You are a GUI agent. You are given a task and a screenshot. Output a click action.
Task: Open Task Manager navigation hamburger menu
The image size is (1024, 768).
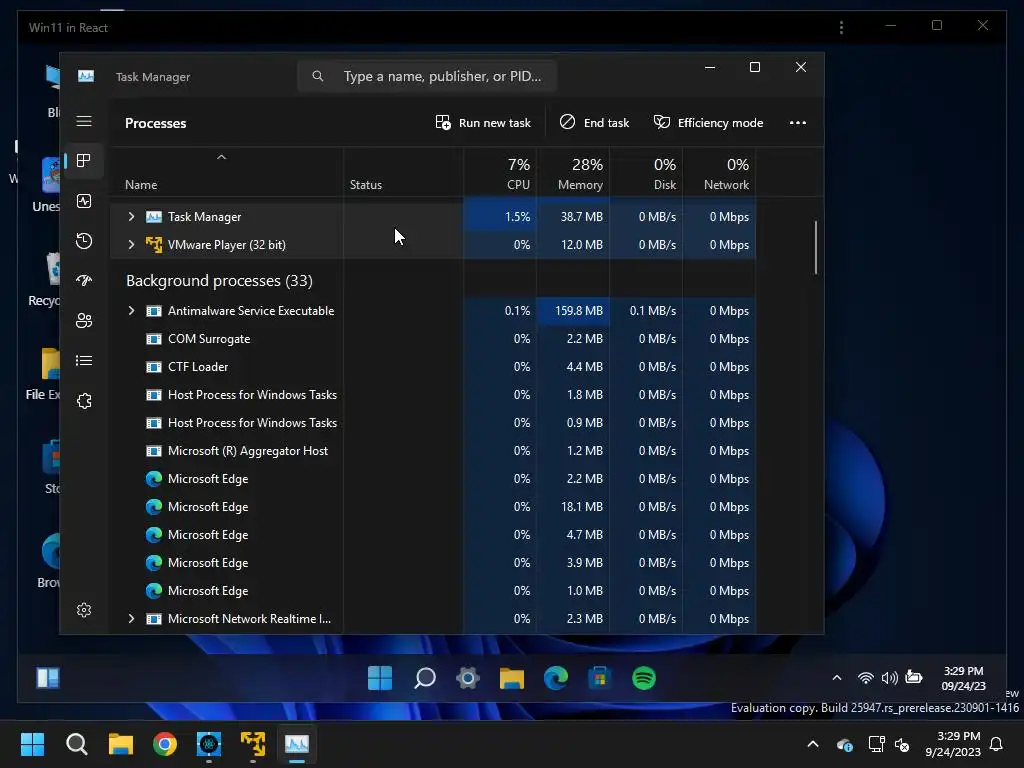(84, 121)
